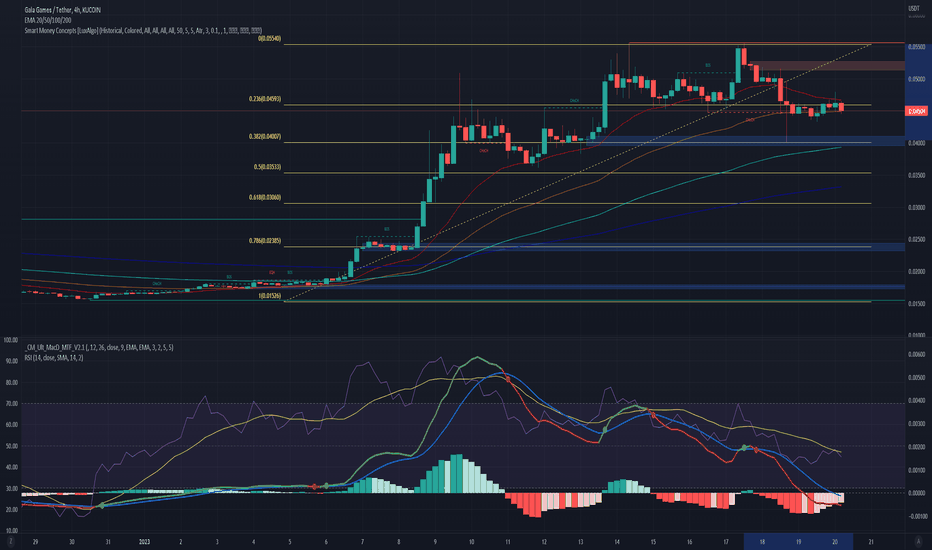This screenshot has width=932, height=550.
Task: Click the '2023' date label on time axis
Action: pyautogui.click(x=144, y=542)
